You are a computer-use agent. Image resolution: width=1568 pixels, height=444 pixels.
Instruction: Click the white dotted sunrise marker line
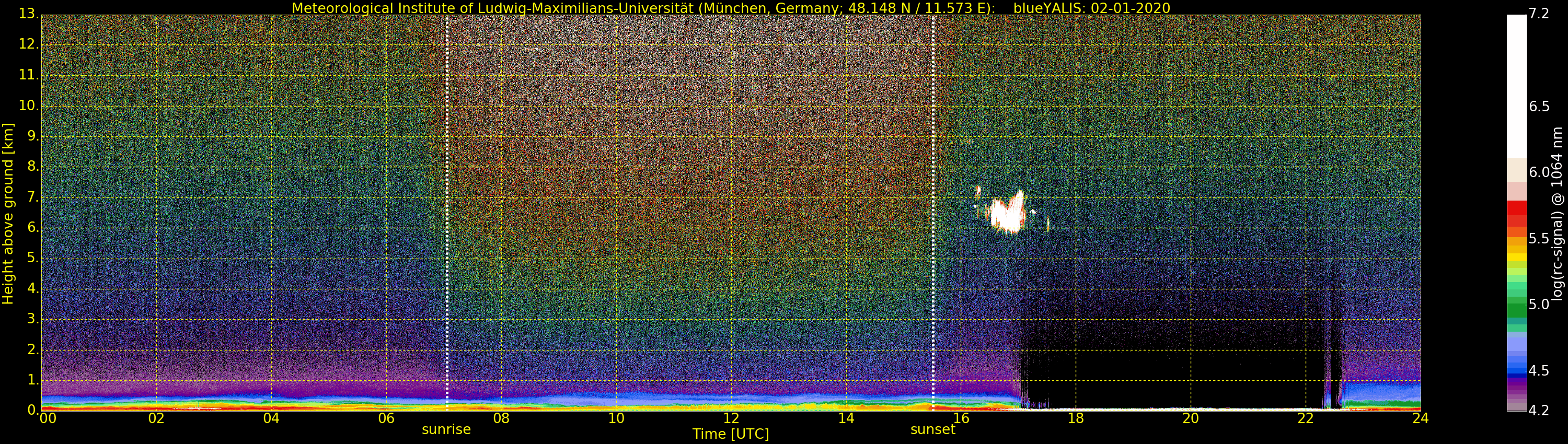tap(447, 213)
